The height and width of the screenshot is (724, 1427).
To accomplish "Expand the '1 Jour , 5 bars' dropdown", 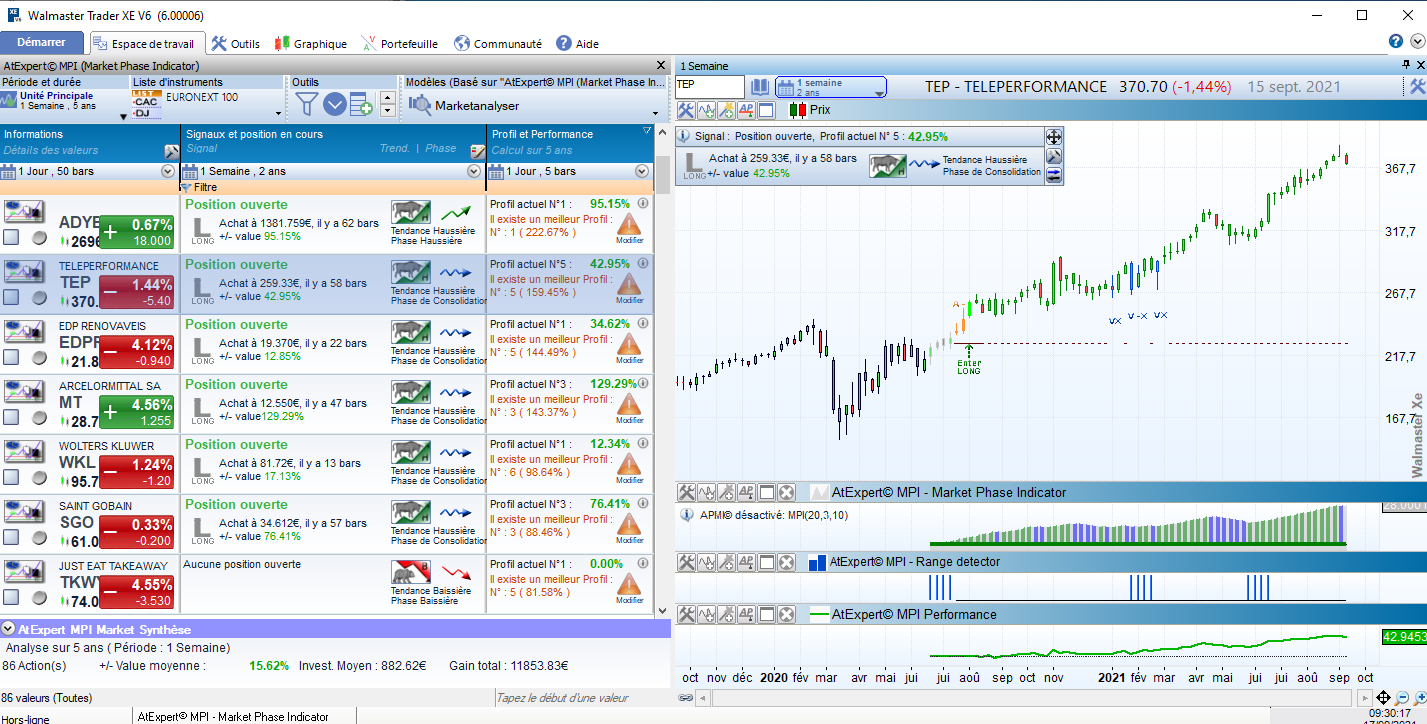I will pos(643,171).
